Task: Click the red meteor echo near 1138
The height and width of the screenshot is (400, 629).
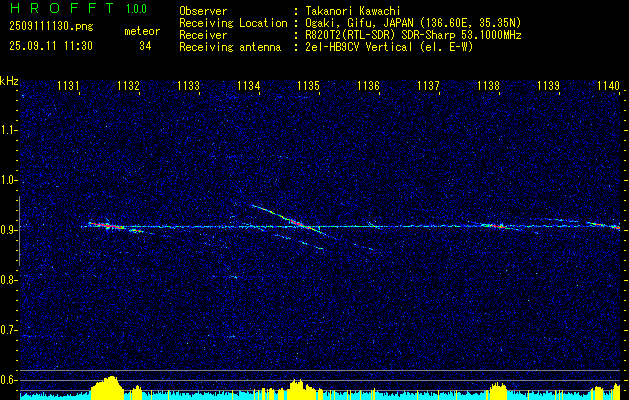Action: 497,226
